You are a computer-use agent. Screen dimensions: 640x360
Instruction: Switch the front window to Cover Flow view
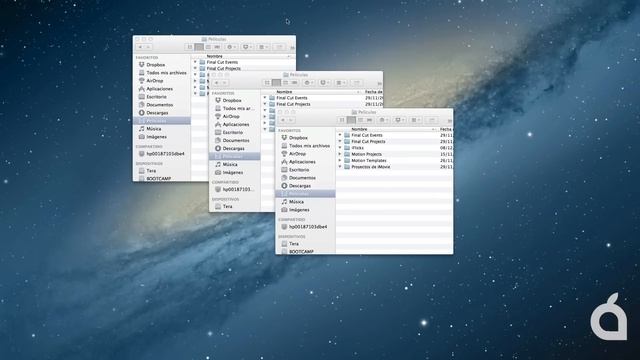coord(369,120)
